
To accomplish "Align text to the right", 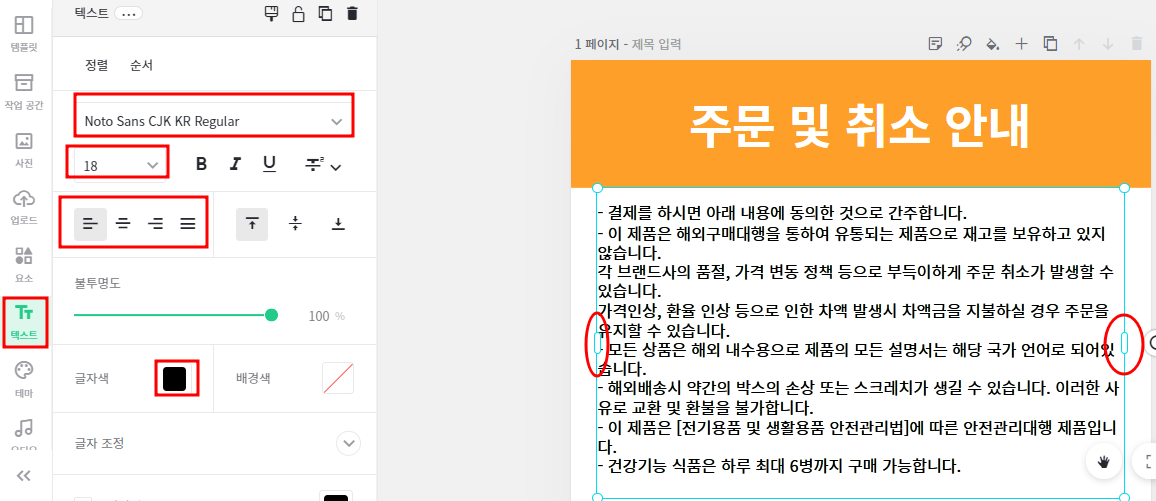I will tap(156, 225).
